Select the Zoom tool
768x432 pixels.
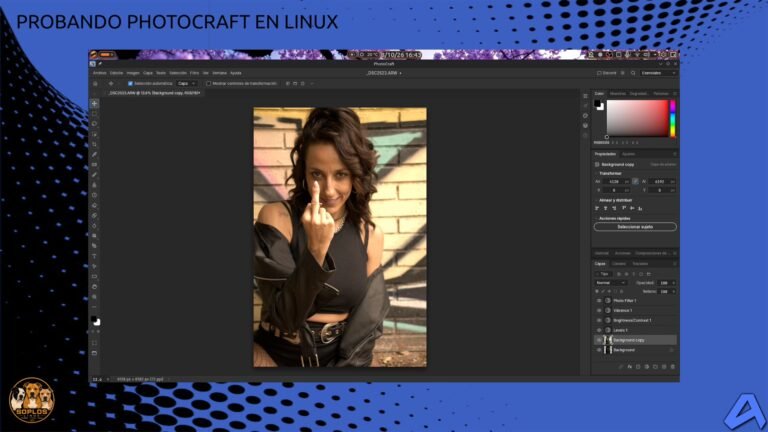(x=95, y=297)
